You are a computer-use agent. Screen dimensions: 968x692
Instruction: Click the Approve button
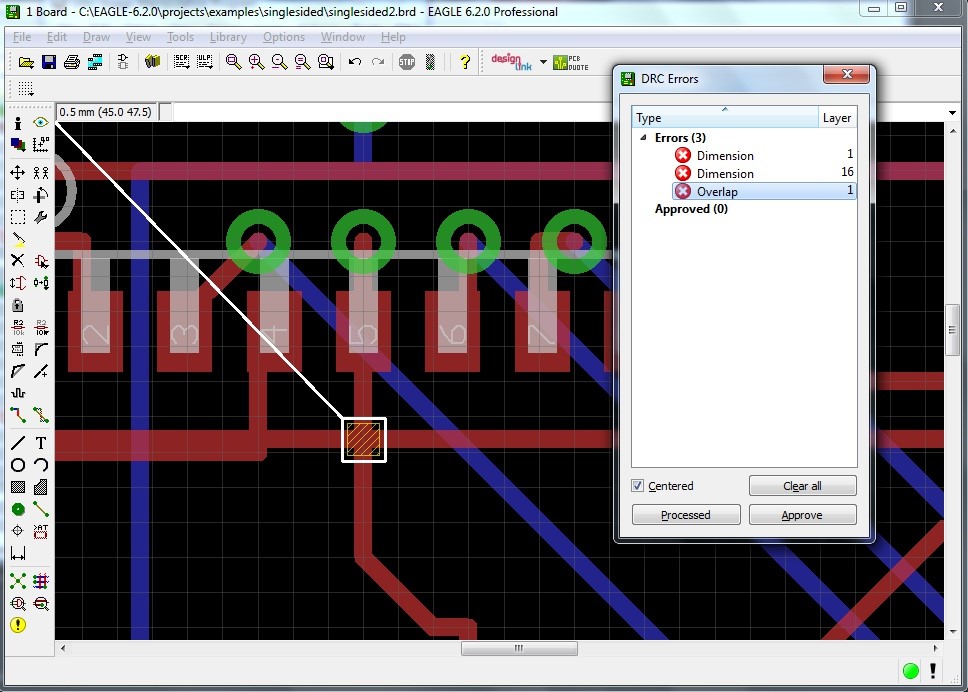tap(802, 515)
